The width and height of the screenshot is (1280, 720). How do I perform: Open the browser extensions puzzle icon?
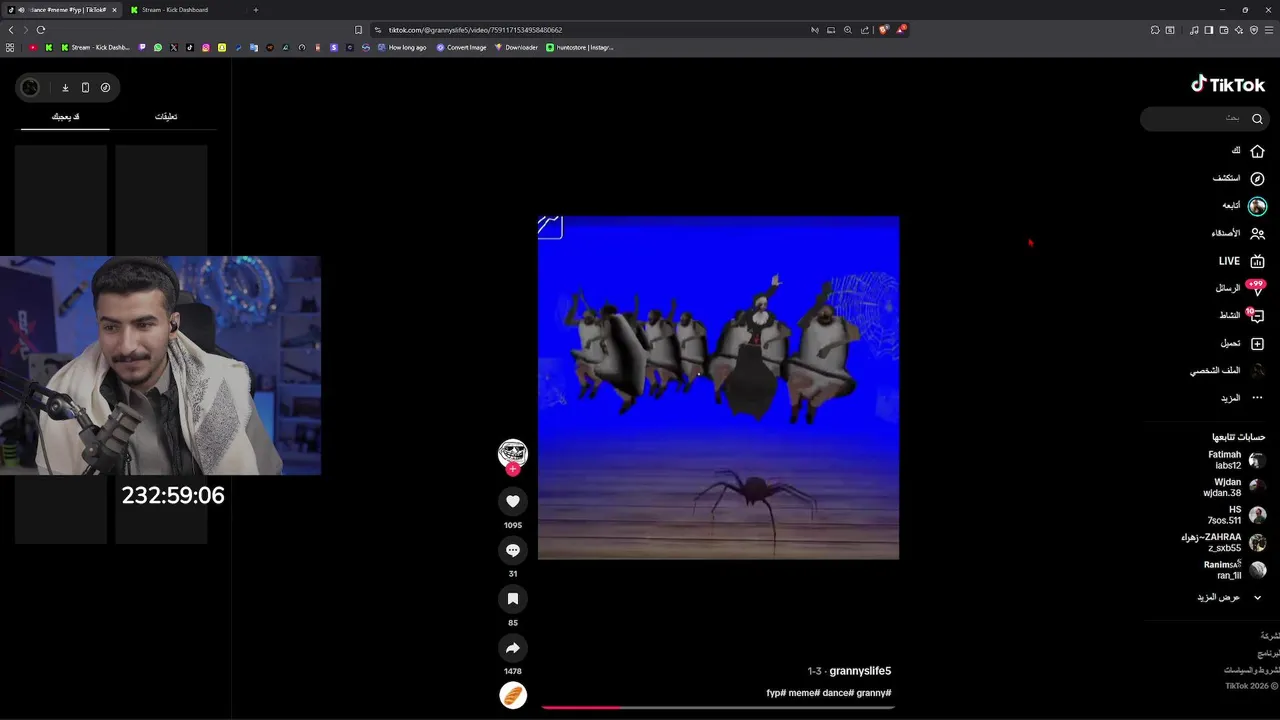point(1155,30)
